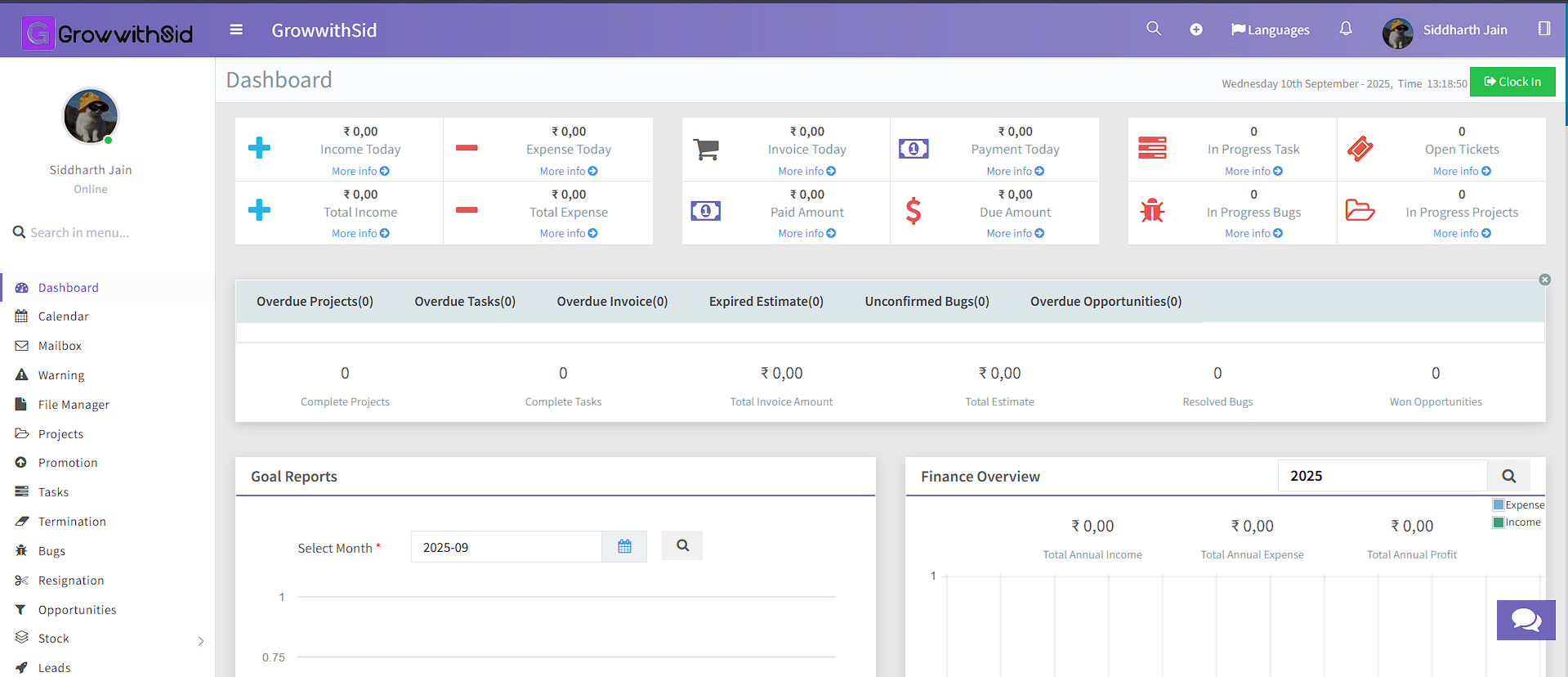Toggle the Income legend in finance chart

point(1517,522)
